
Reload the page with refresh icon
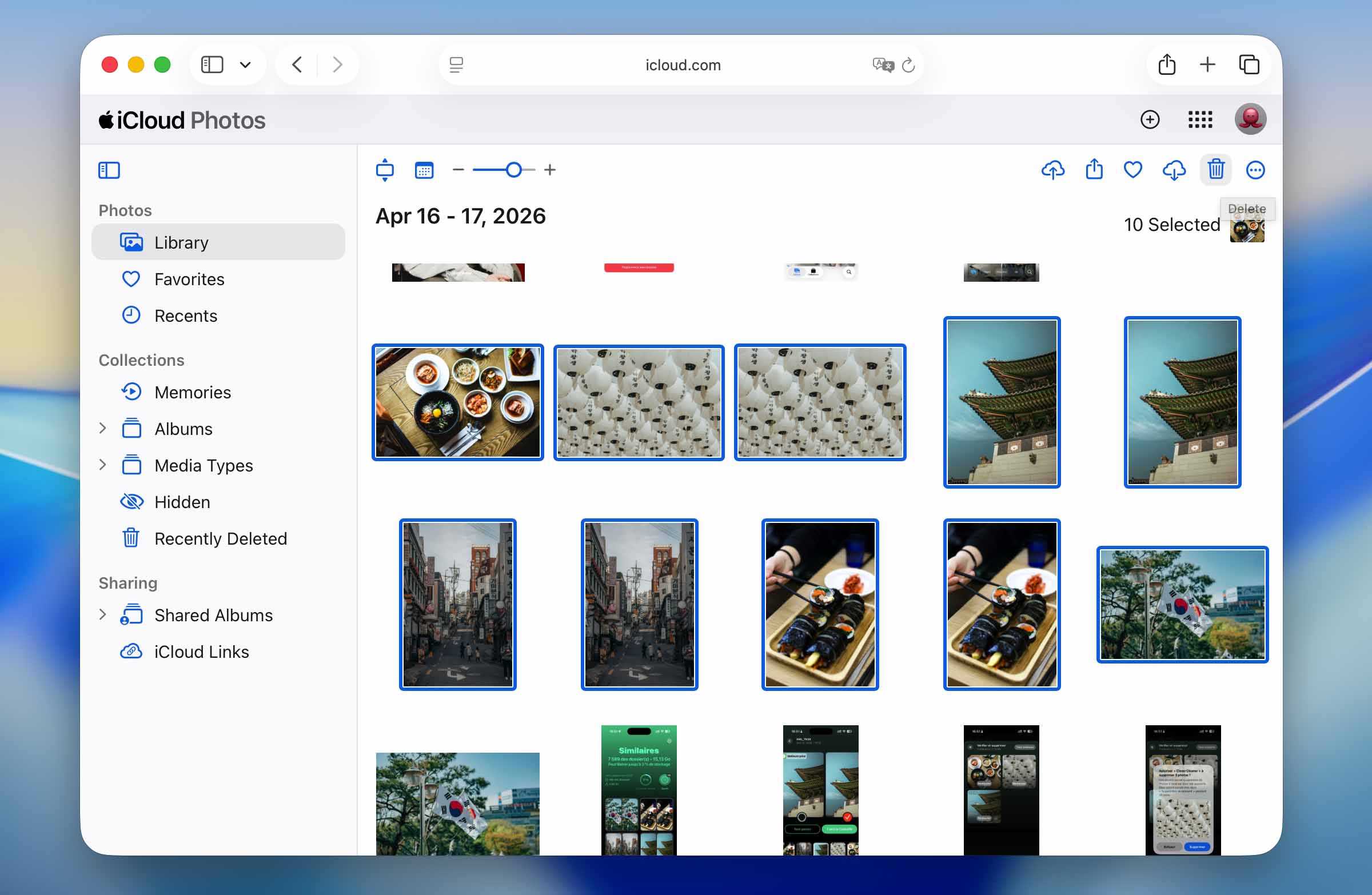(908, 65)
